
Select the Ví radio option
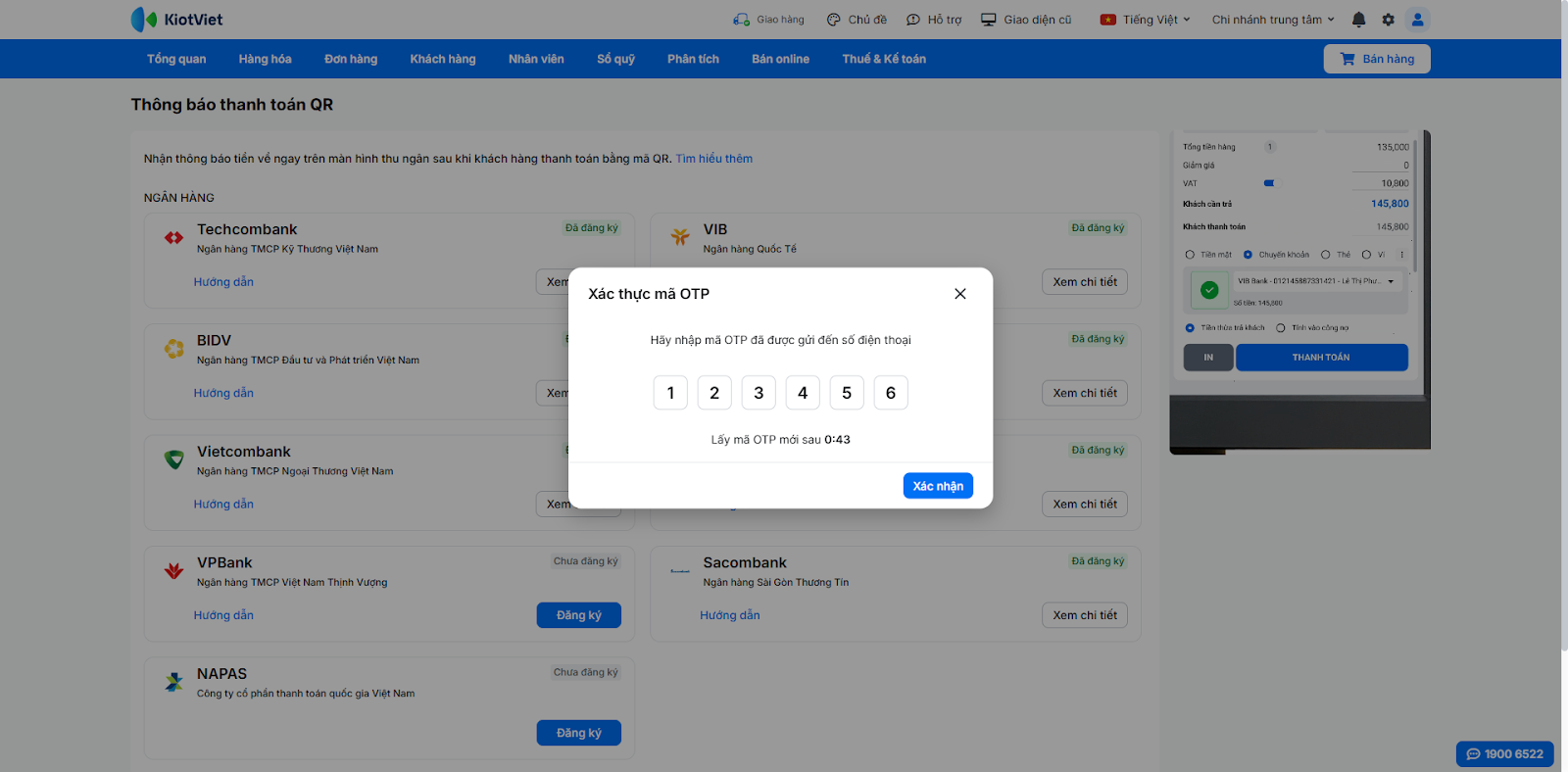pos(1366,255)
